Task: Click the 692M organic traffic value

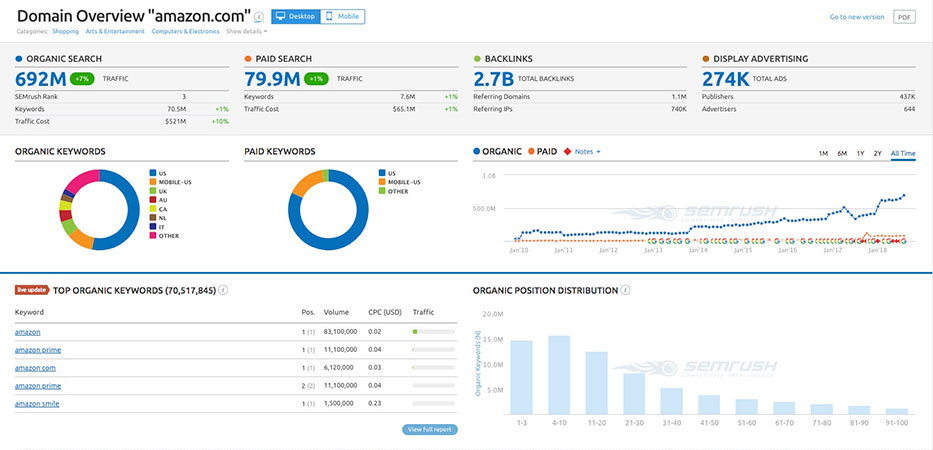Action: [40, 79]
